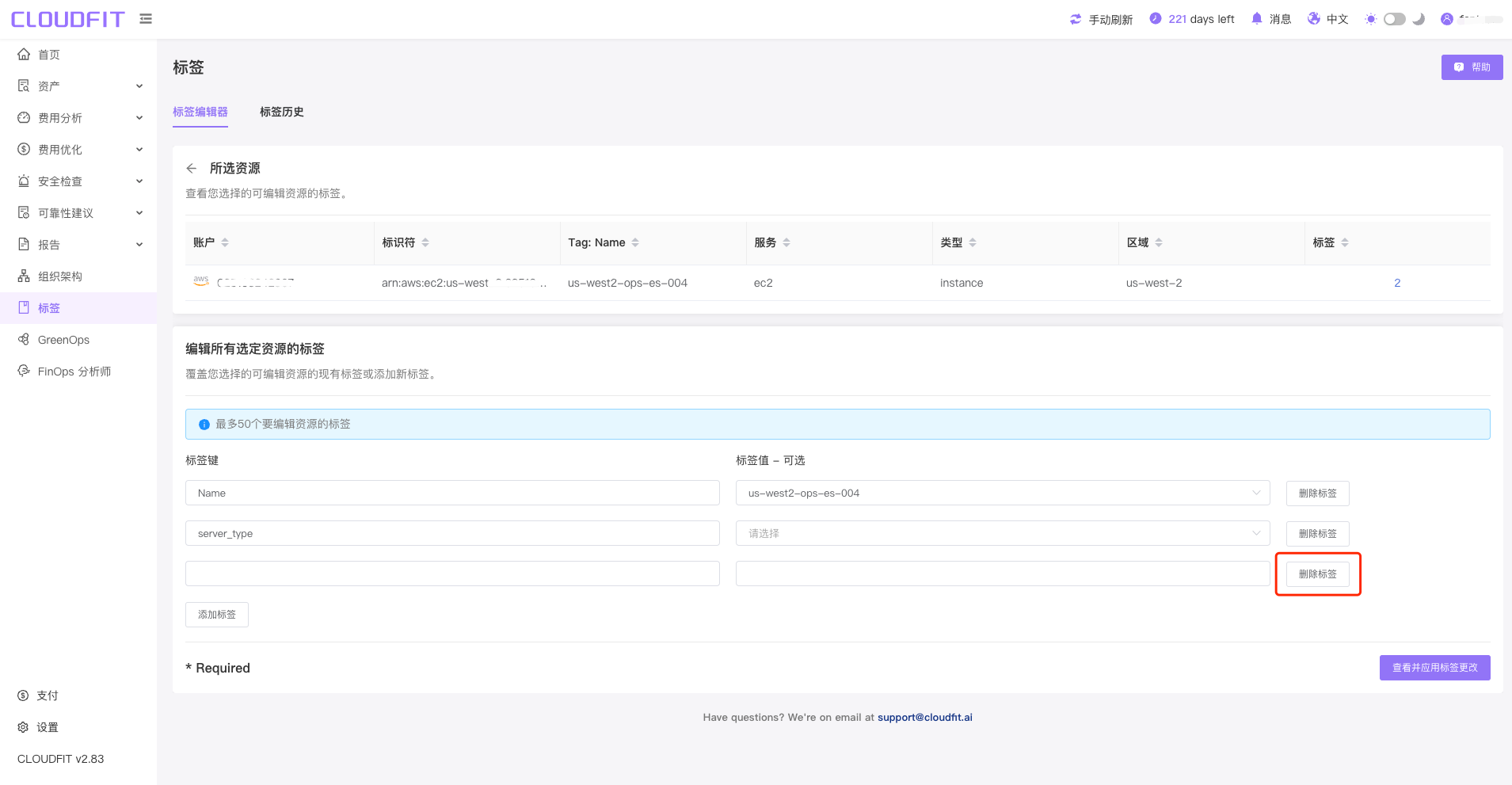The image size is (1512, 785).
Task: Sort by the 区域 column
Action: tap(1159, 242)
